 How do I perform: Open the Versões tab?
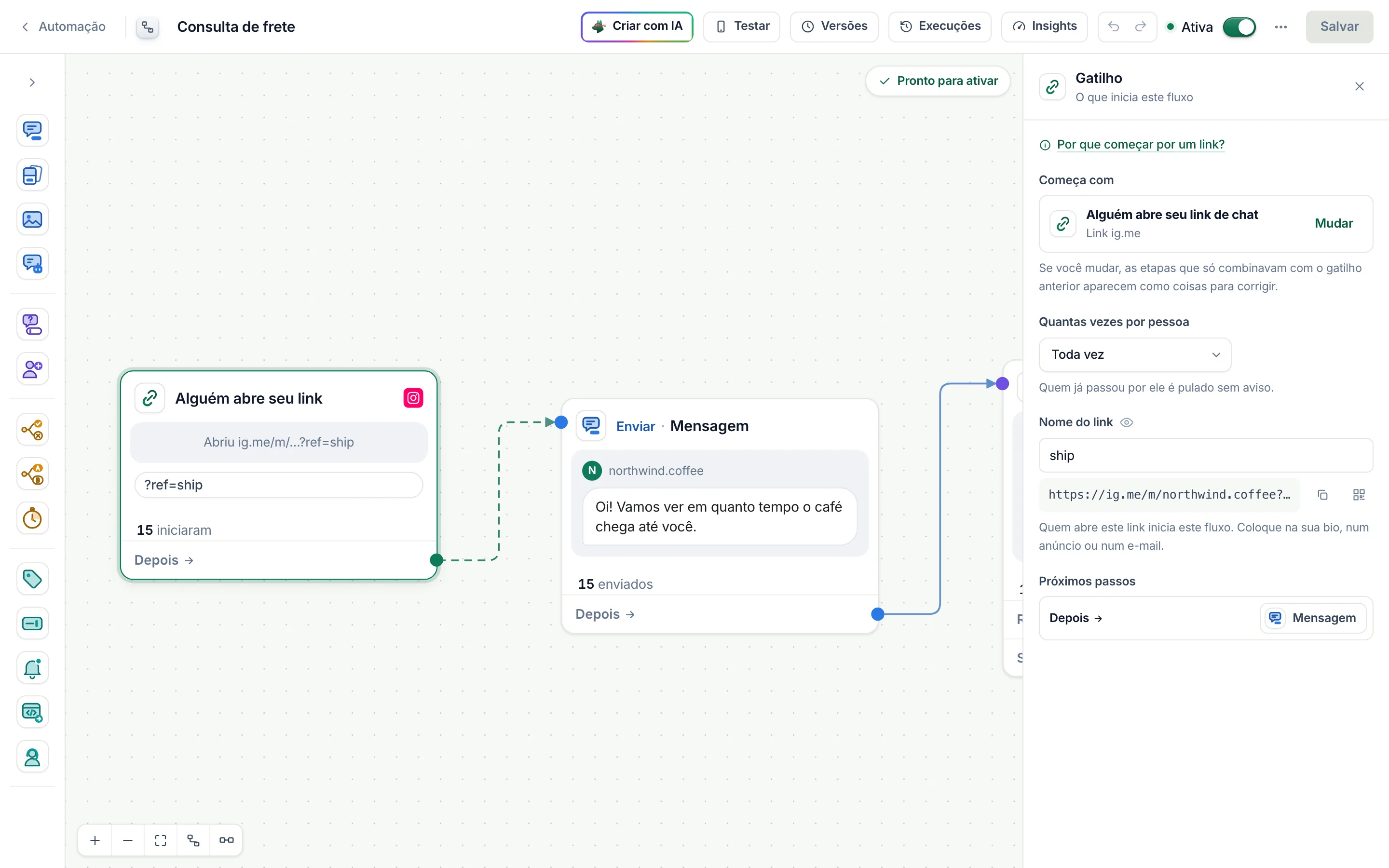(x=834, y=27)
